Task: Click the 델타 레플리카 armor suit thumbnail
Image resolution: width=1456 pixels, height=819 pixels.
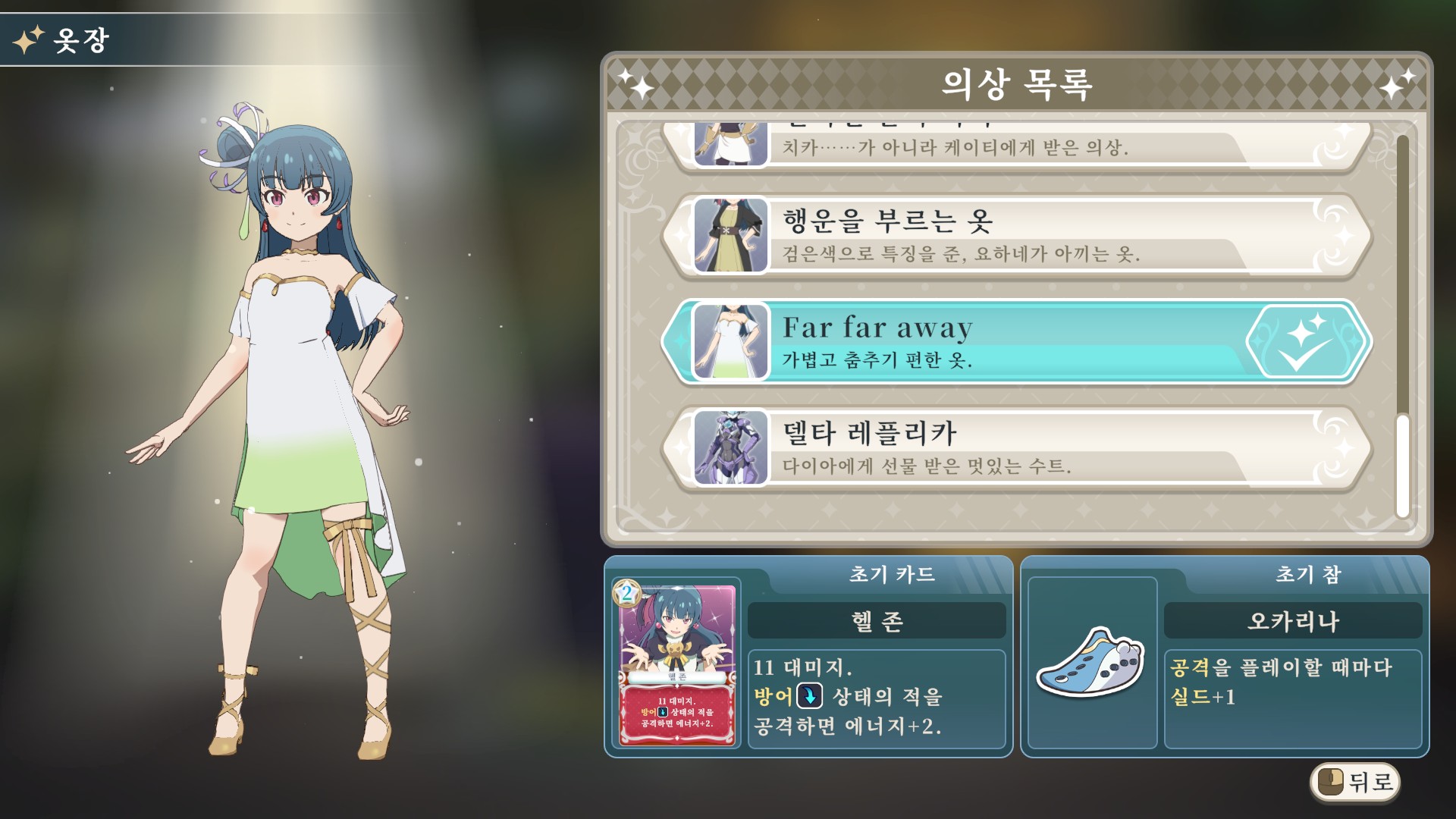Action: coord(731,448)
